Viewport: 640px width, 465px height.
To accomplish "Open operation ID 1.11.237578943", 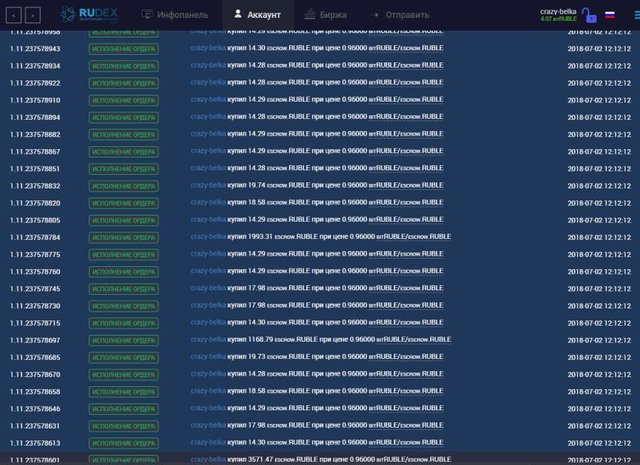I will tap(35, 49).
